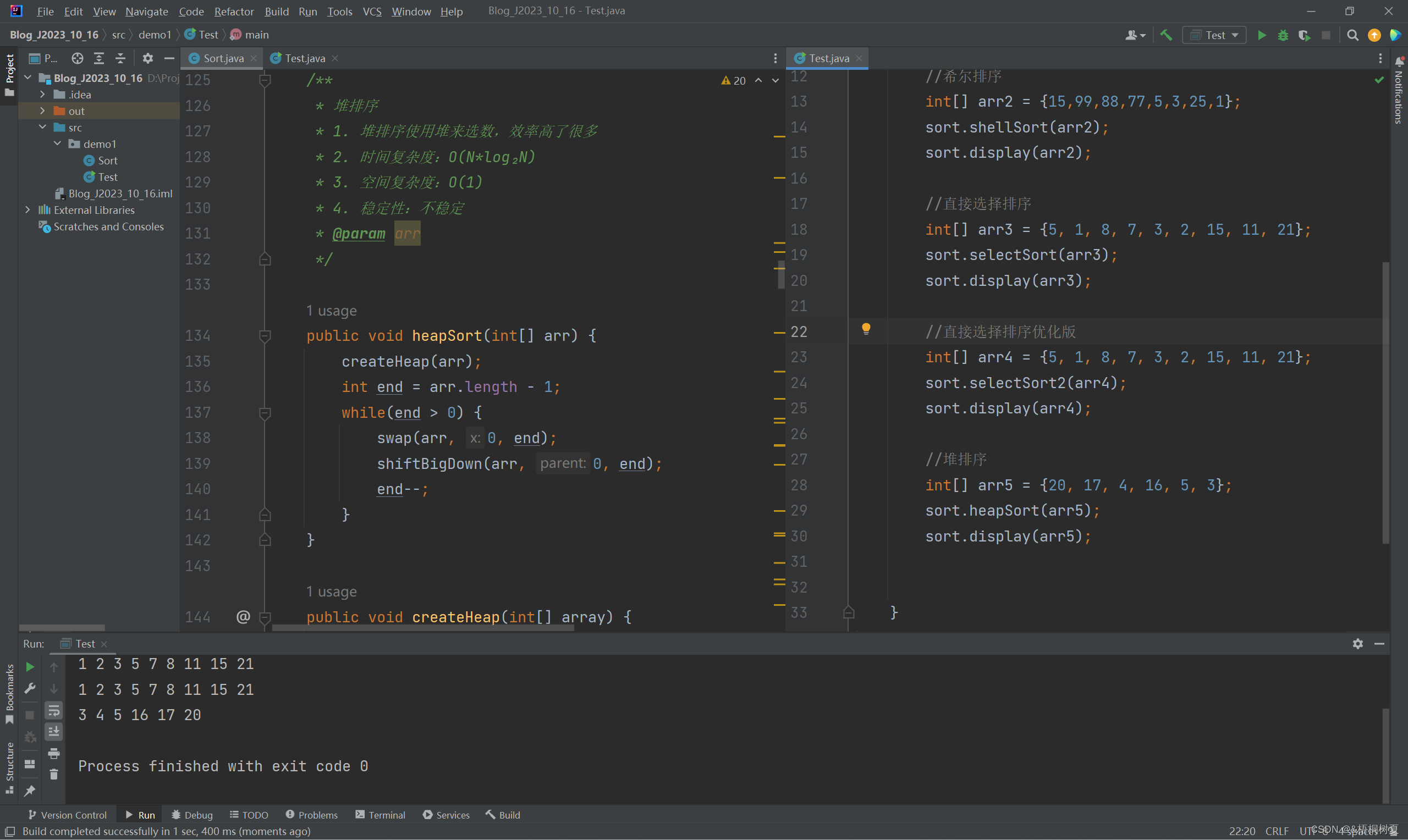The image size is (1408, 840).
Task: Expand all in Project panel
Action: click(x=99, y=58)
